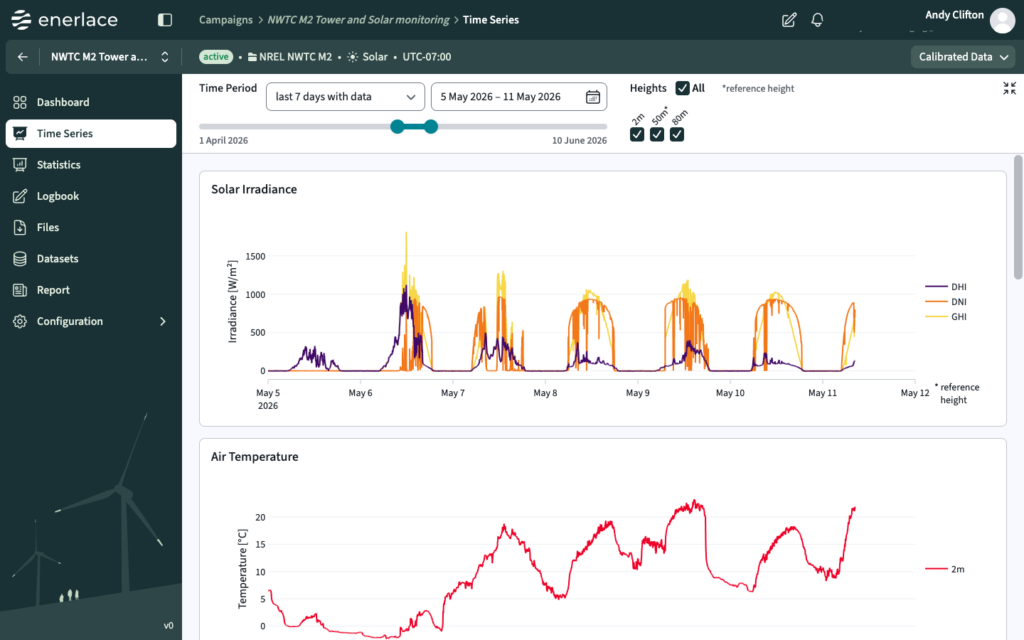Viewport: 1024px width, 640px height.
Task: Open NWTC M2 Tower and Solar monitoring breadcrumb
Action: coord(359,20)
